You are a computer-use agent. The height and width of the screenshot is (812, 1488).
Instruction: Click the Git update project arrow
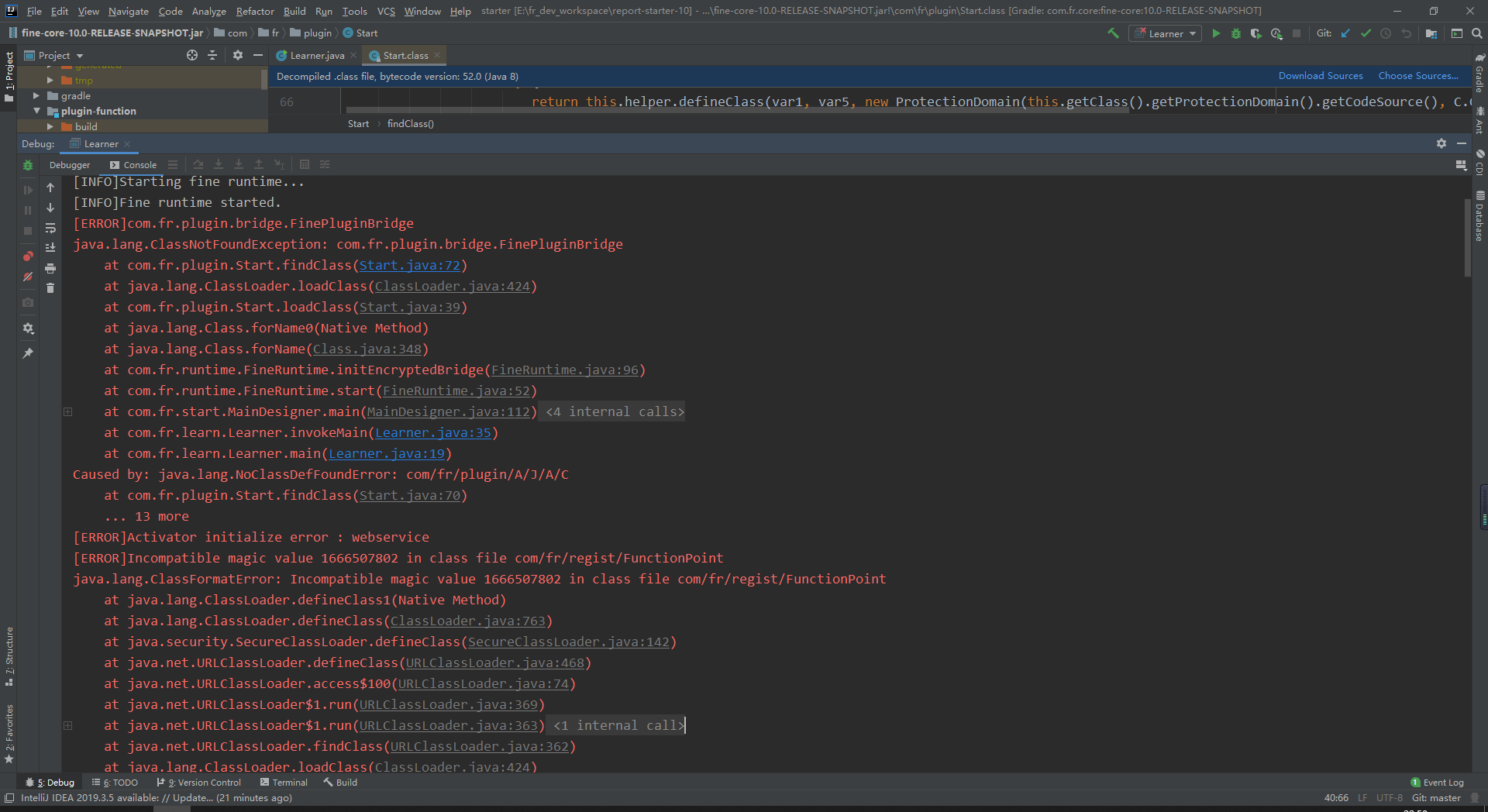(x=1345, y=33)
